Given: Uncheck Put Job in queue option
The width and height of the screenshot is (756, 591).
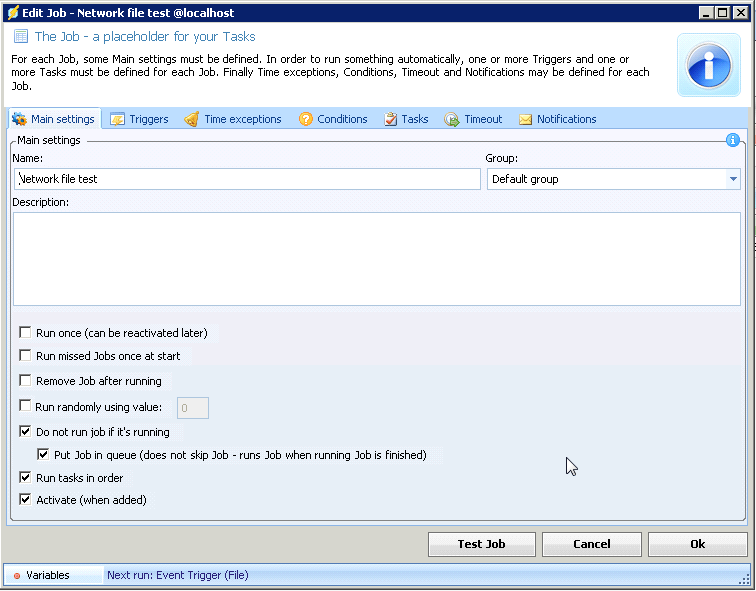Looking at the screenshot, I should coord(43,454).
